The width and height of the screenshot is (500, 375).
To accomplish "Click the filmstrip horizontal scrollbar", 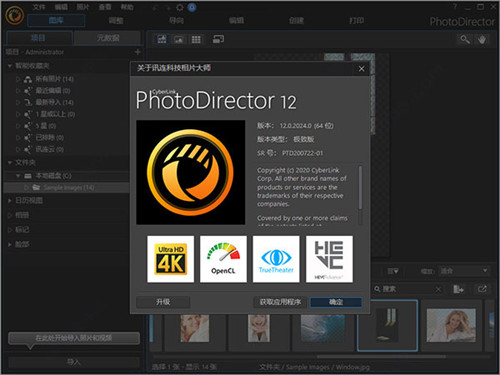I will (x=382, y=356).
